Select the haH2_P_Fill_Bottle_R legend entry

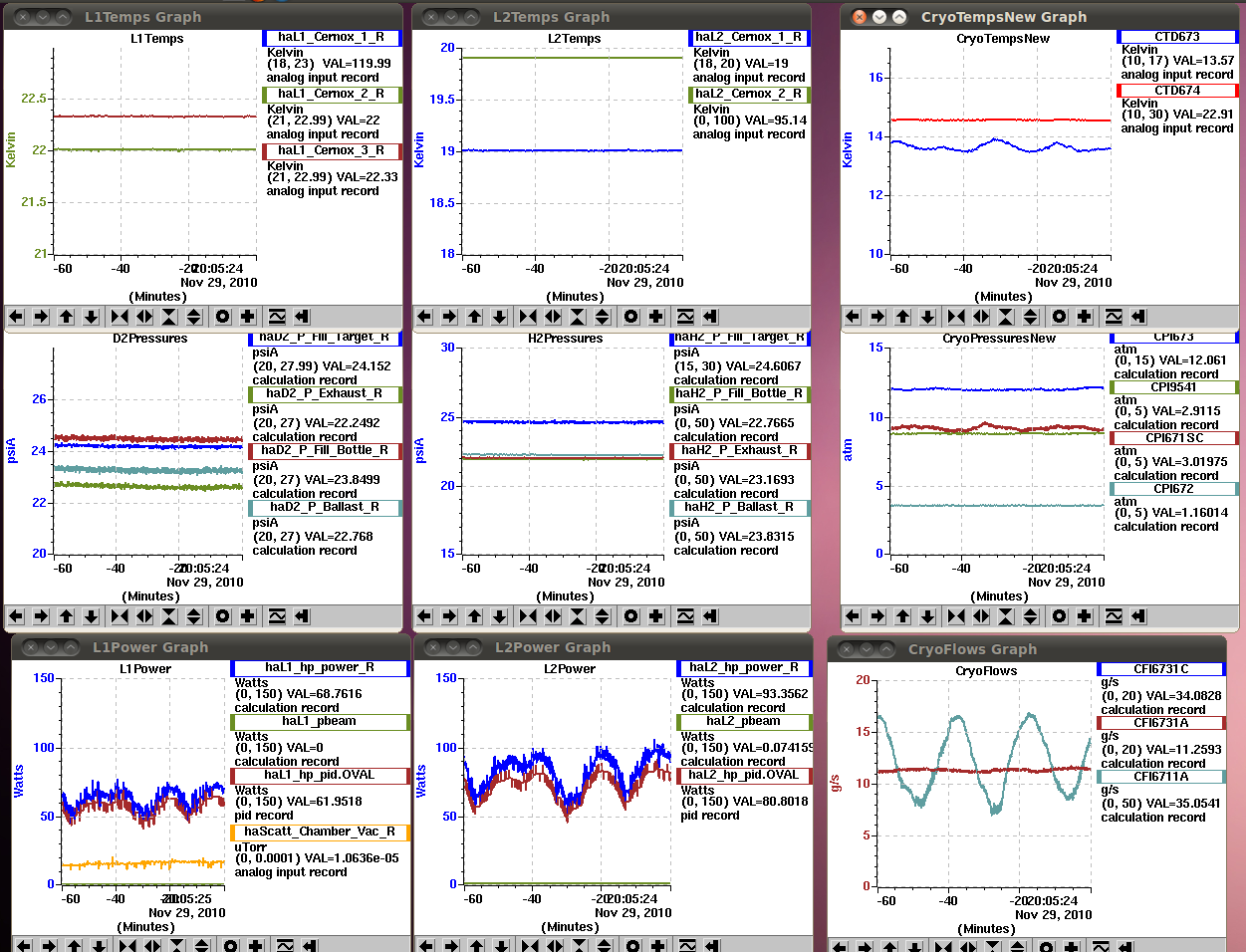tap(740, 394)
